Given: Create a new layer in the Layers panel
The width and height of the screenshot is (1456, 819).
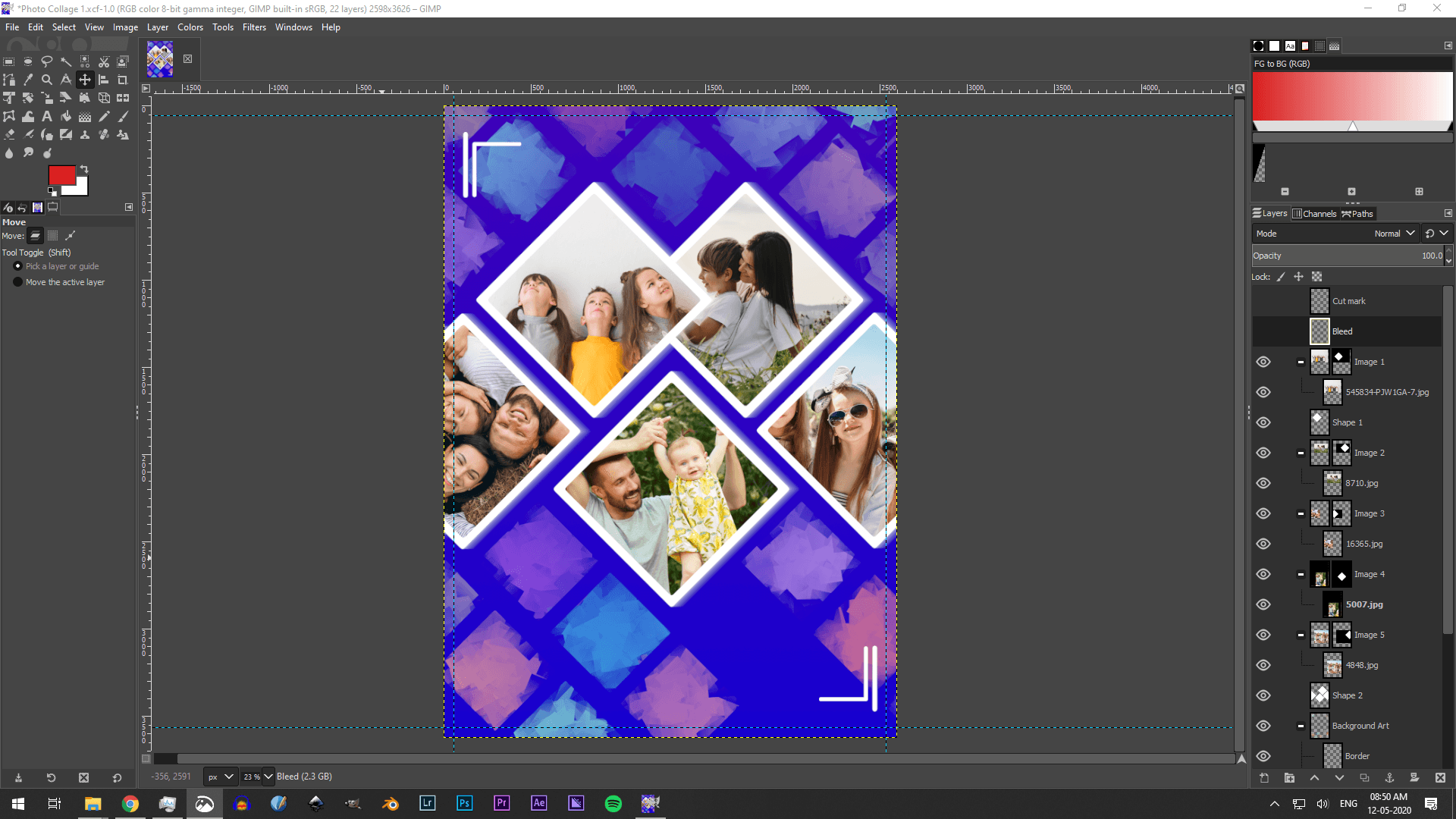Looking at the screenshot, I should tap(1264, 778).
